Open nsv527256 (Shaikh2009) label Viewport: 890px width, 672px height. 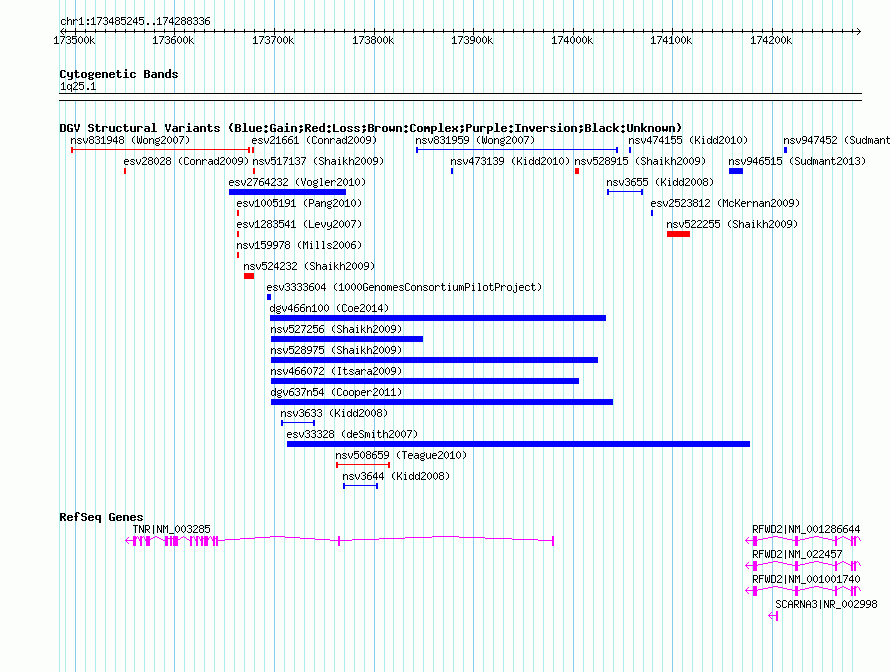point(335,329)
